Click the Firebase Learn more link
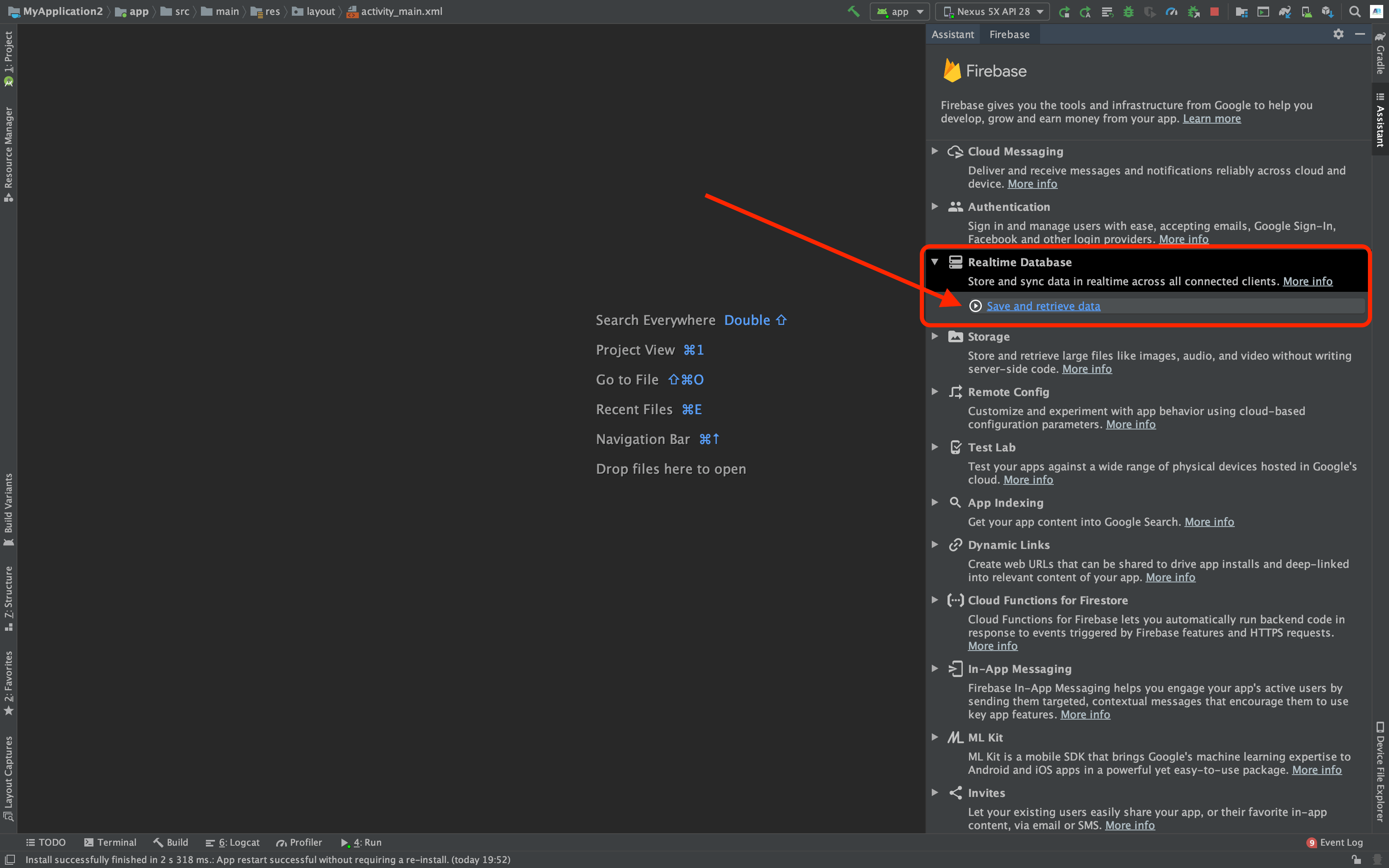Image resolution: width=1389 pixels, height=868 pixels. point(1212,119)
